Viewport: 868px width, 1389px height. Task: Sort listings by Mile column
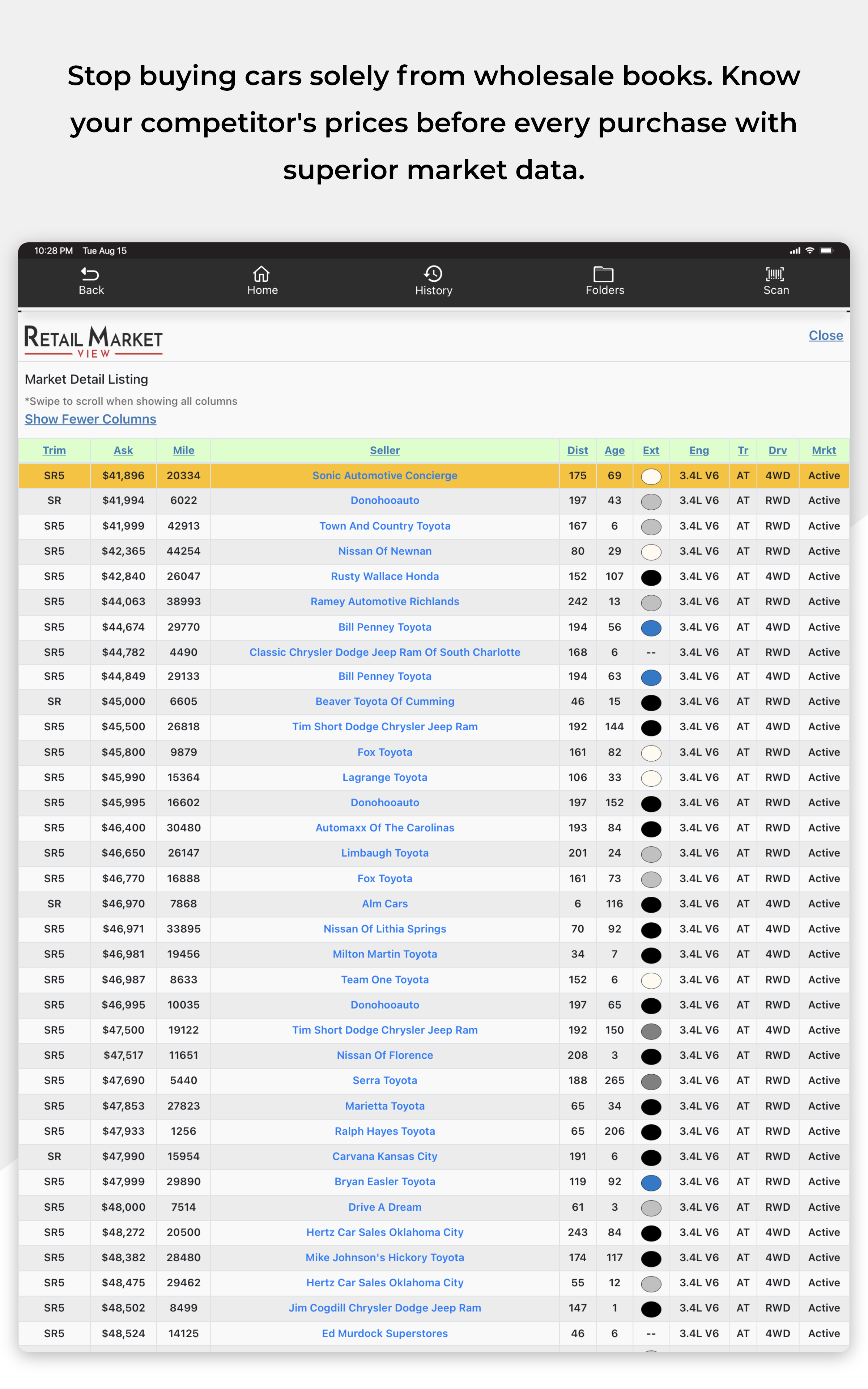[184, 451]
